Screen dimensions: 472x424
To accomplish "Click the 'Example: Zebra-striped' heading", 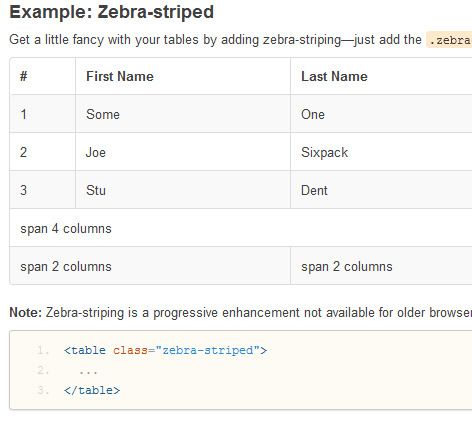I will coord(112,12).
